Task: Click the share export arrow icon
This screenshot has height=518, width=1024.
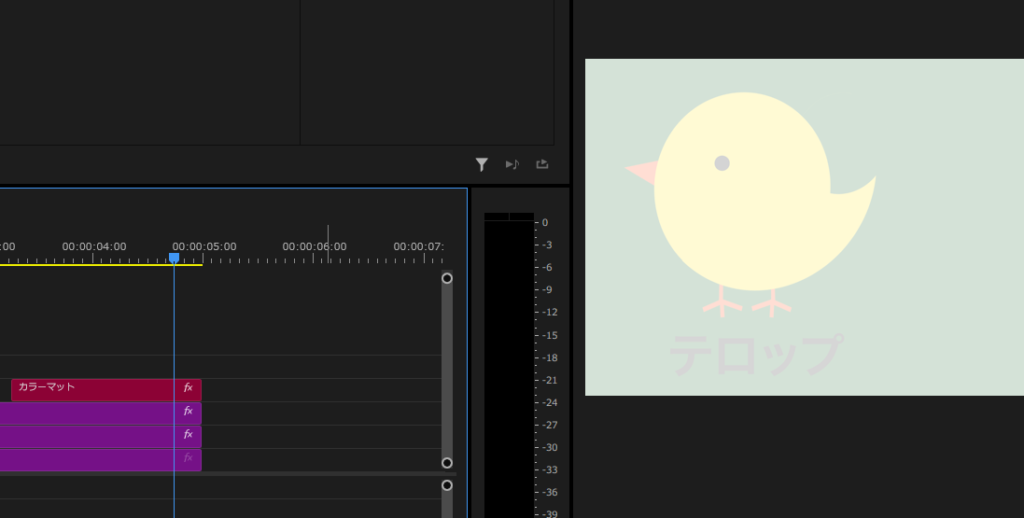Action: (542, 164)
